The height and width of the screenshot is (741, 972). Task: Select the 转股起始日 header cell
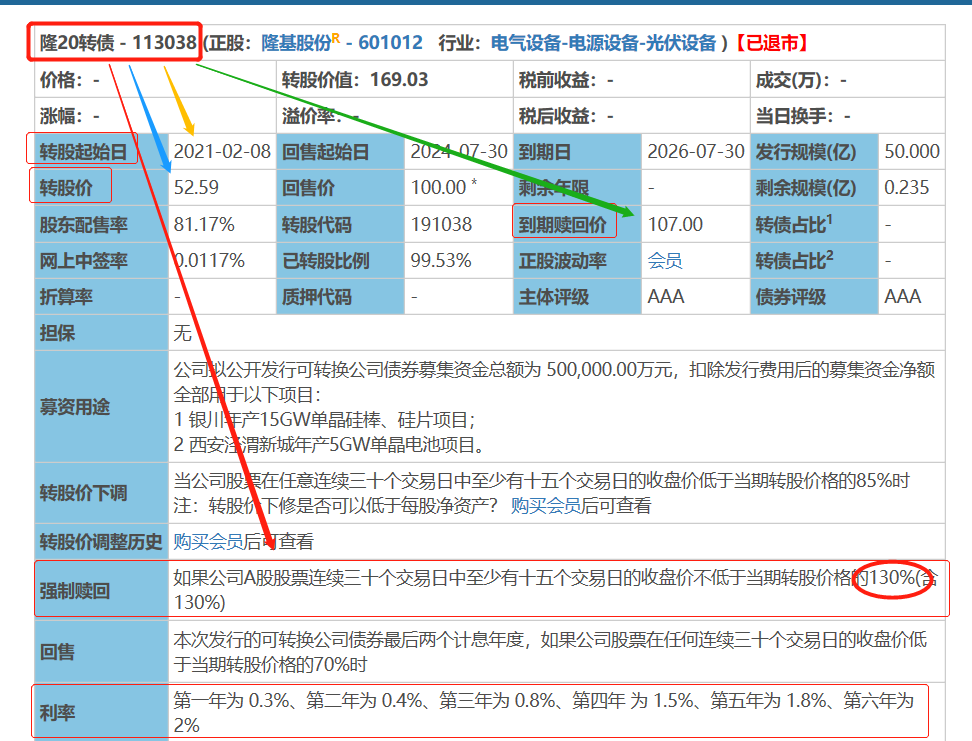coord(102,151)
